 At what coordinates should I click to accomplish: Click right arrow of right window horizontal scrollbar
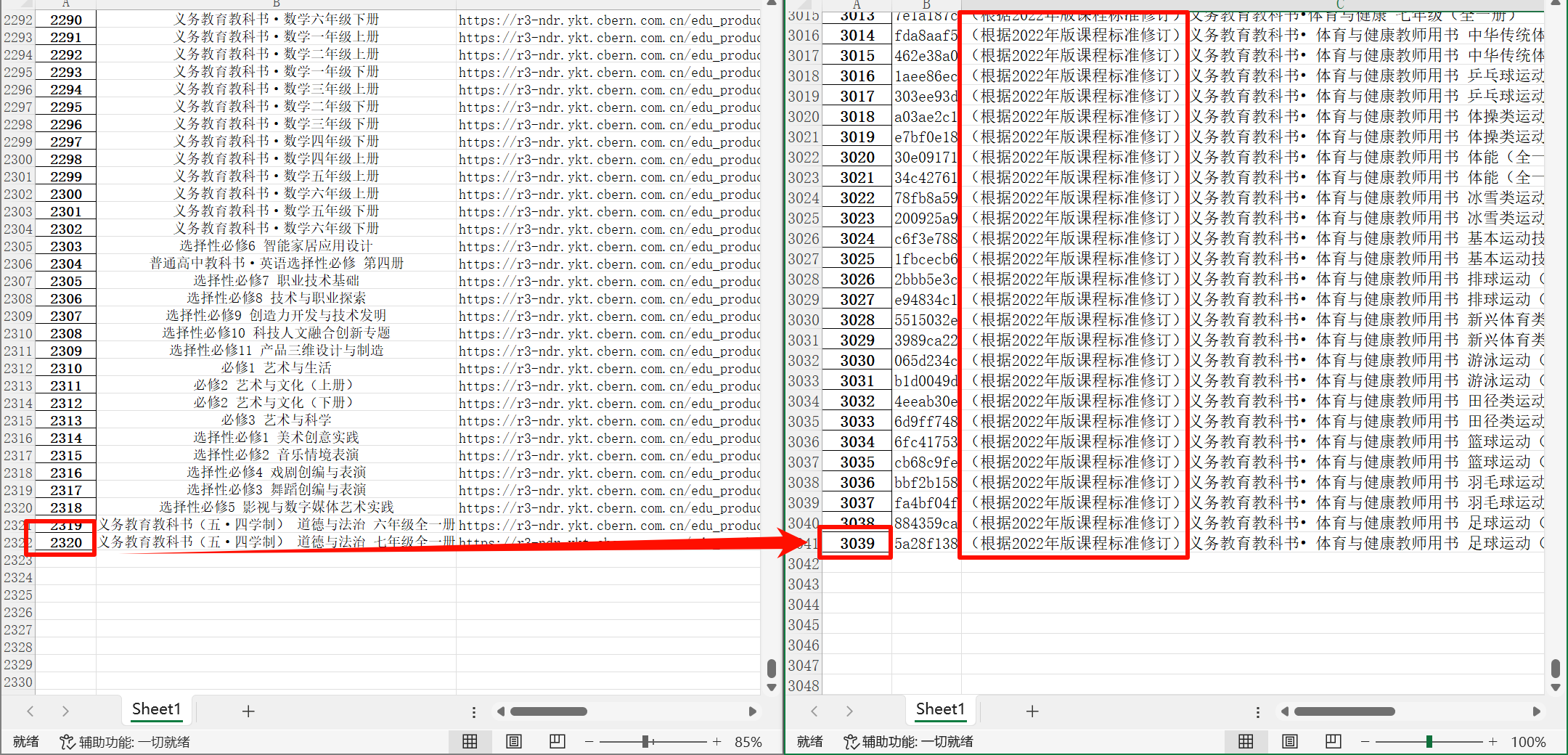1537,711
